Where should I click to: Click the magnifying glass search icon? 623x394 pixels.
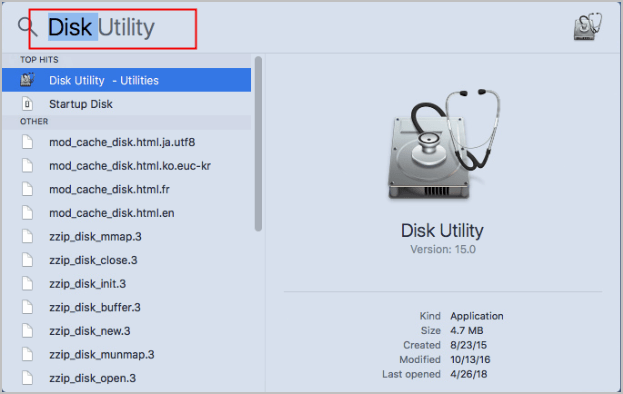click(x=27, y=27)
